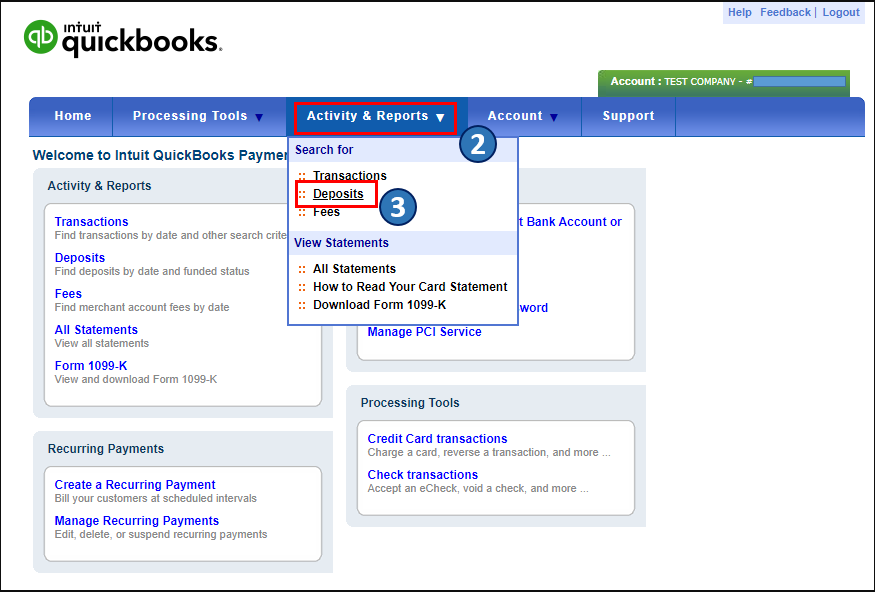The image size is (875, 592).
Task: Expand Processing Tools dropdown arrow
Action: coord(259,117)
